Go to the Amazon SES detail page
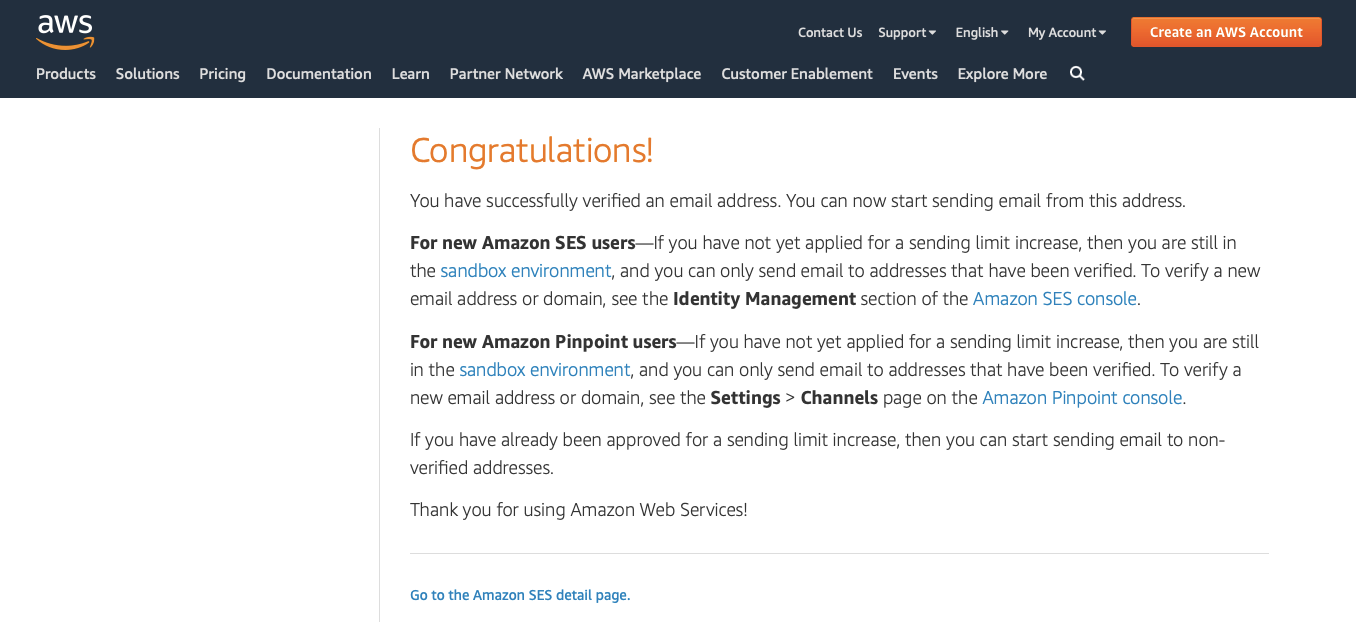1356x622 pixels. pyautogui.click(x=520, y=595)
